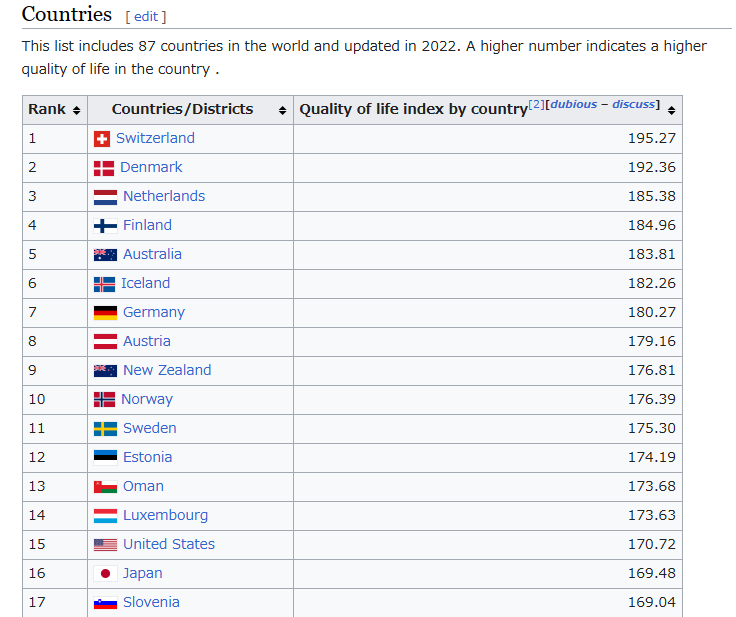Open the discuss link in header
The height and width of the screenshot is (617, 736).
tap(633, 105)
